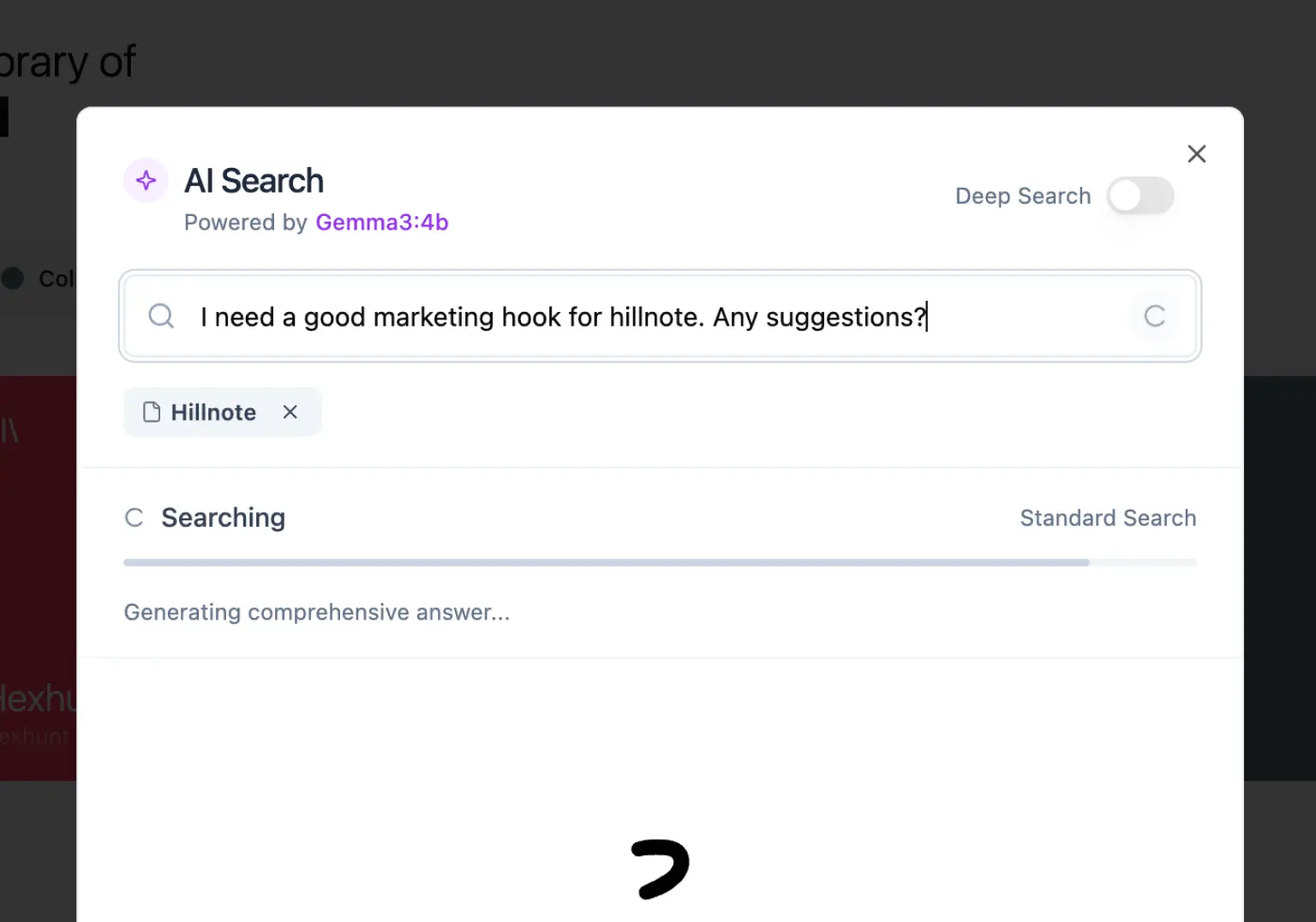1316x922 pixels.
Task: Click the Generating comprehensive answer status text
Action: point(316,613)
